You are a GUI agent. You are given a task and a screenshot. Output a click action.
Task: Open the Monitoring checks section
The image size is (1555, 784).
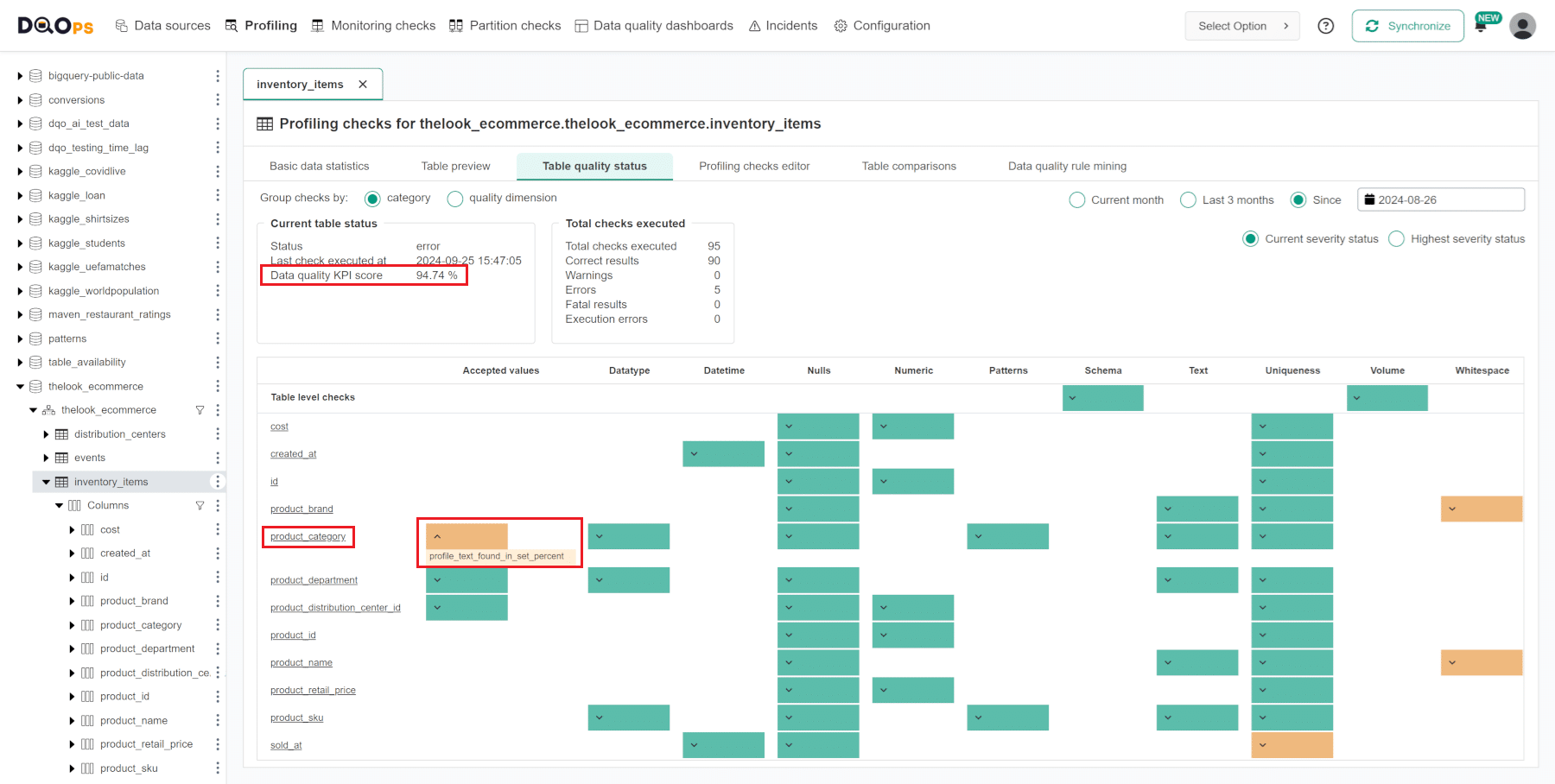pos(373,26)
